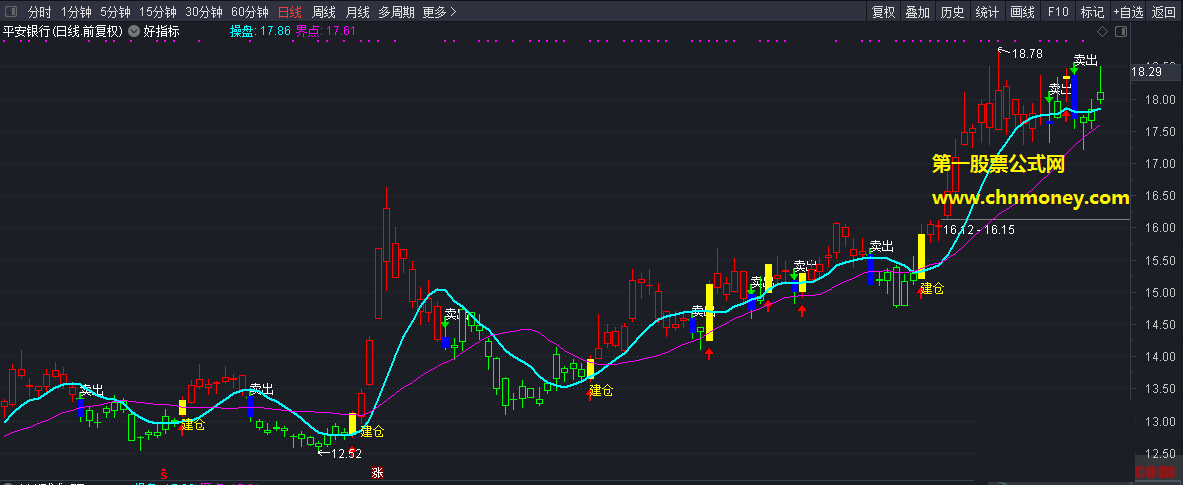Click the 复权 button
This screenshot has width=1183, height=485.
coord(883,12)
